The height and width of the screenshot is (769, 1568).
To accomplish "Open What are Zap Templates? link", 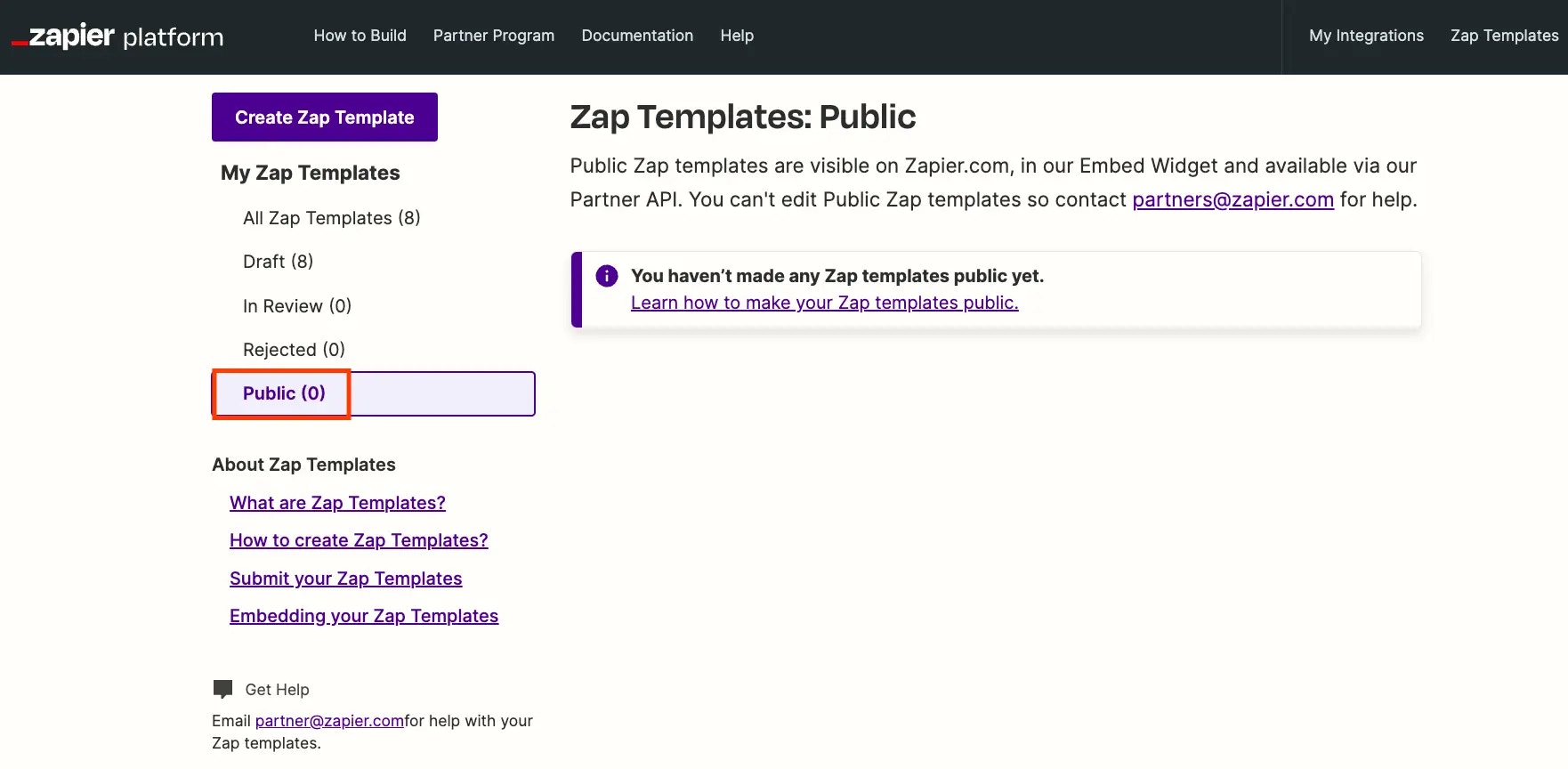I will tap(337, 503).
